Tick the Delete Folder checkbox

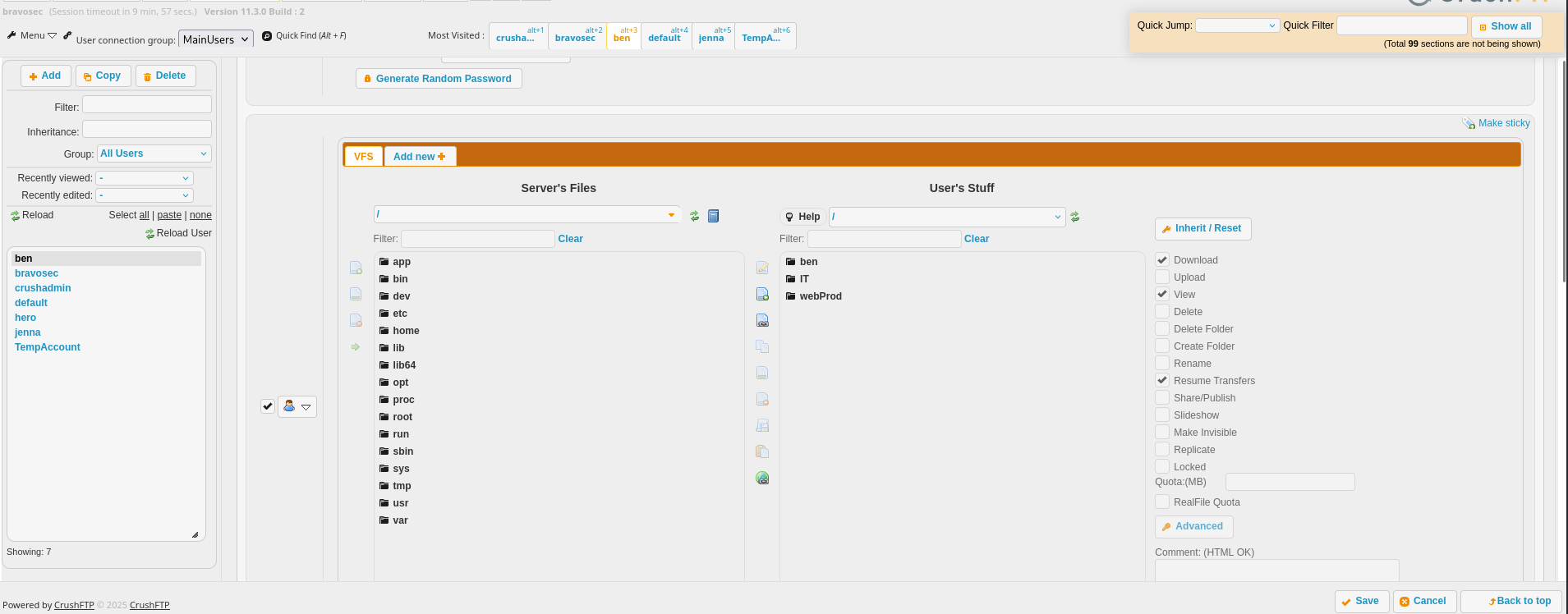1162,329
